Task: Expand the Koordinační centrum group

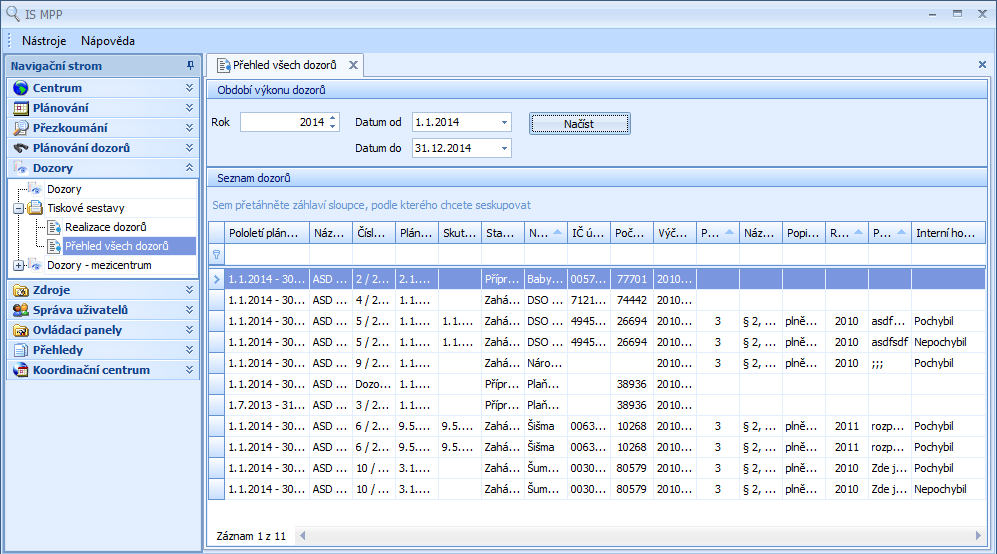Action: pyautogui.click(x=189, y=370)
